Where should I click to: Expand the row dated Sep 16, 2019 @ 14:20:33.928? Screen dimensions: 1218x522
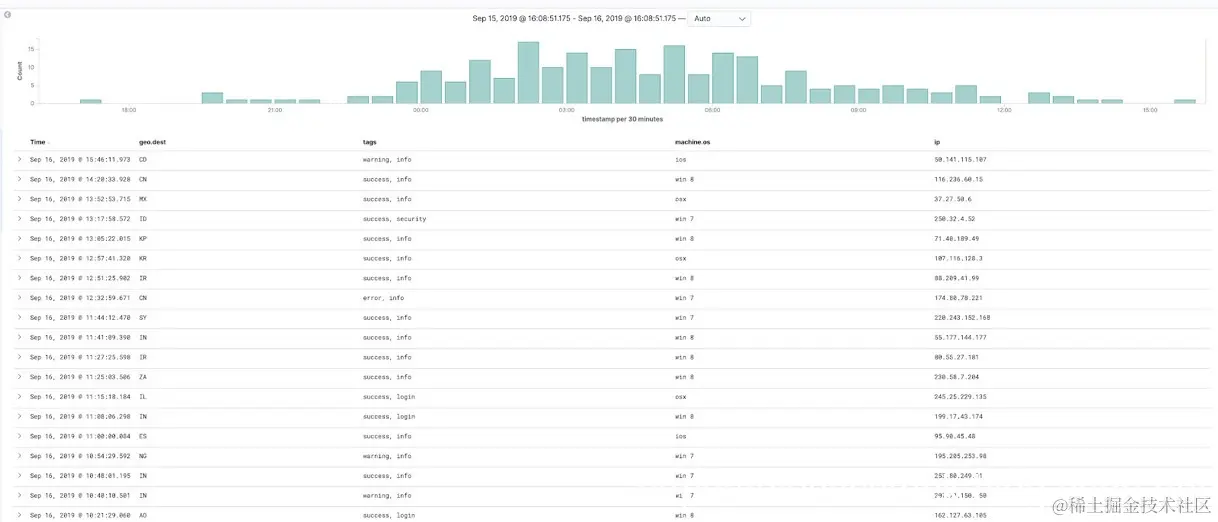[19, 179]
